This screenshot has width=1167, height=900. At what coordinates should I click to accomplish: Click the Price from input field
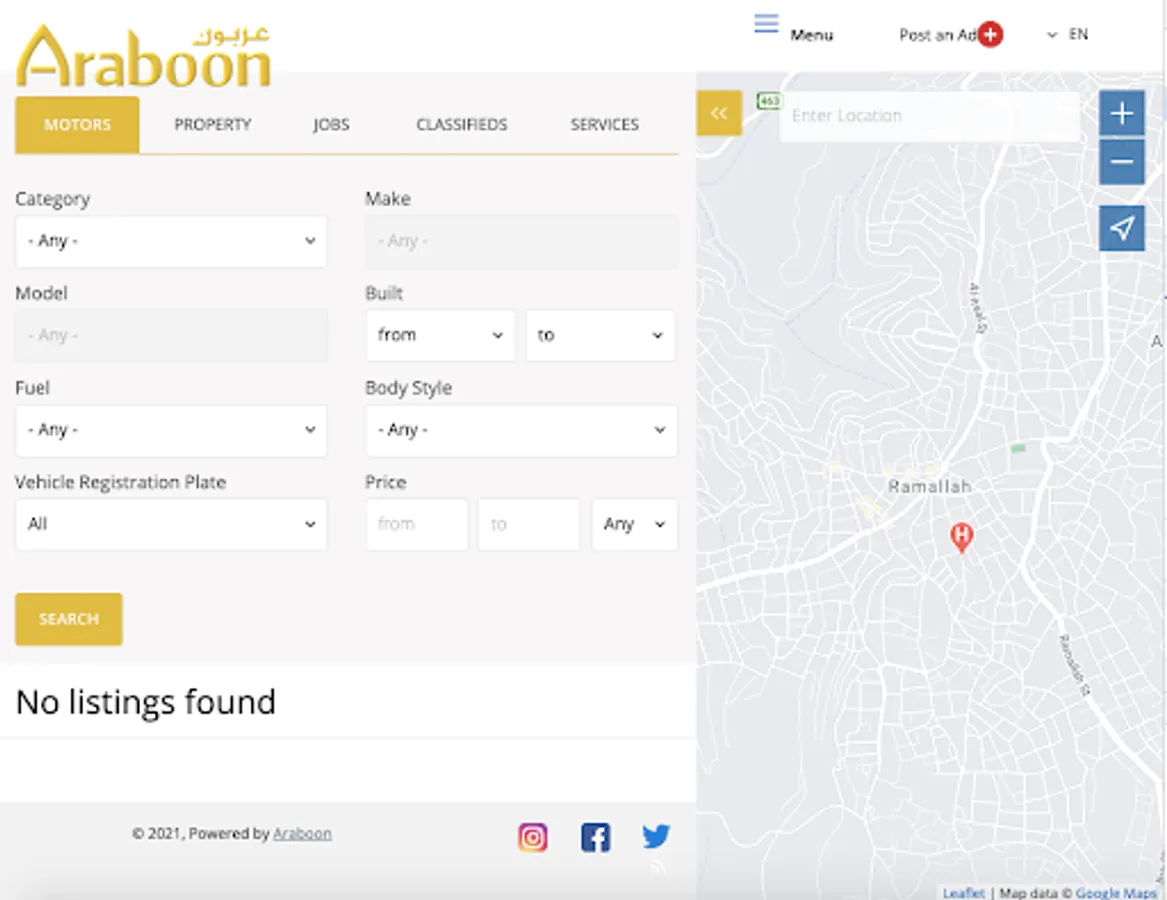417,525
